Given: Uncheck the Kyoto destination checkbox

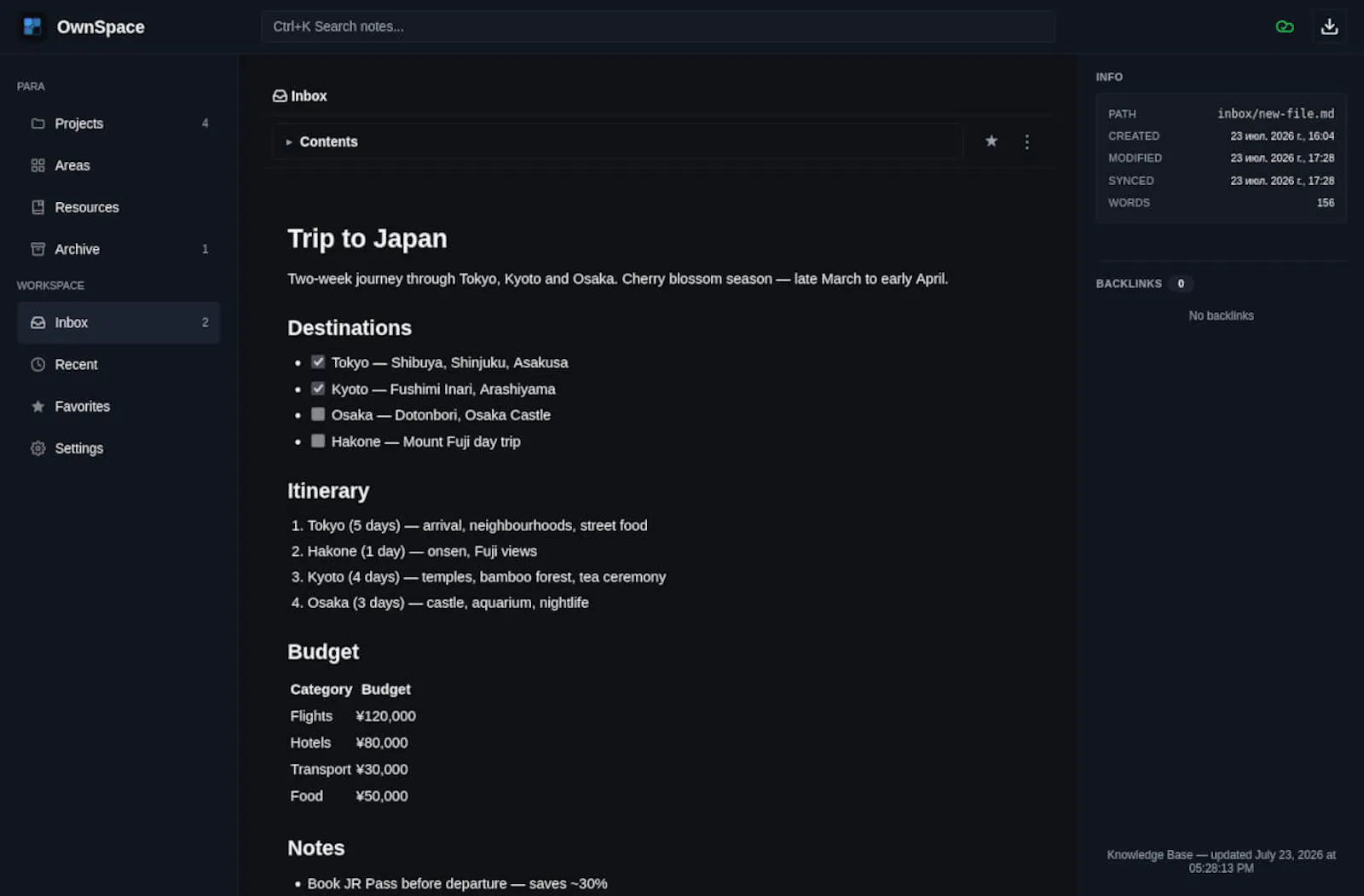Looking at the screenshot, I should point(318,388).
